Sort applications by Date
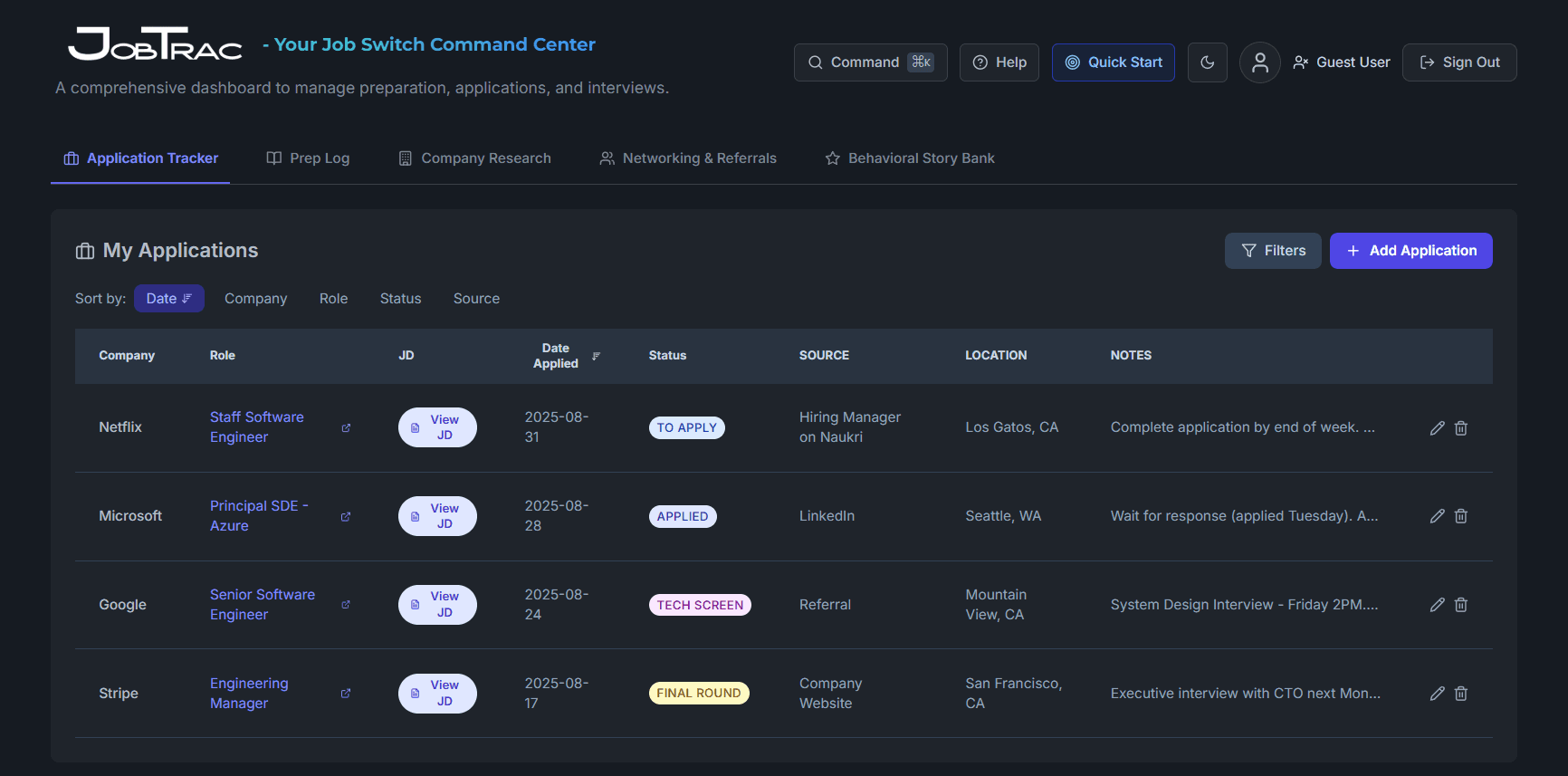 [x=168, y=299]
